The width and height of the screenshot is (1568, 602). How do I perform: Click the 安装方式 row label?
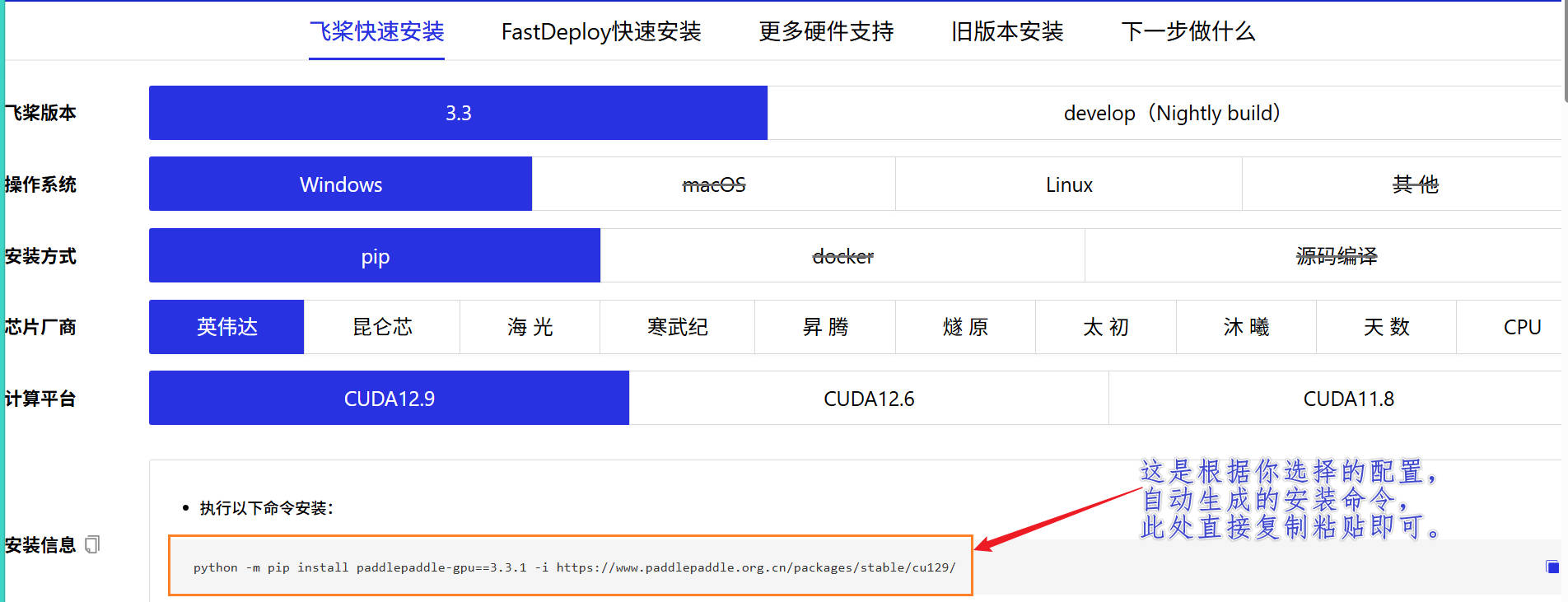coord(40,256)
